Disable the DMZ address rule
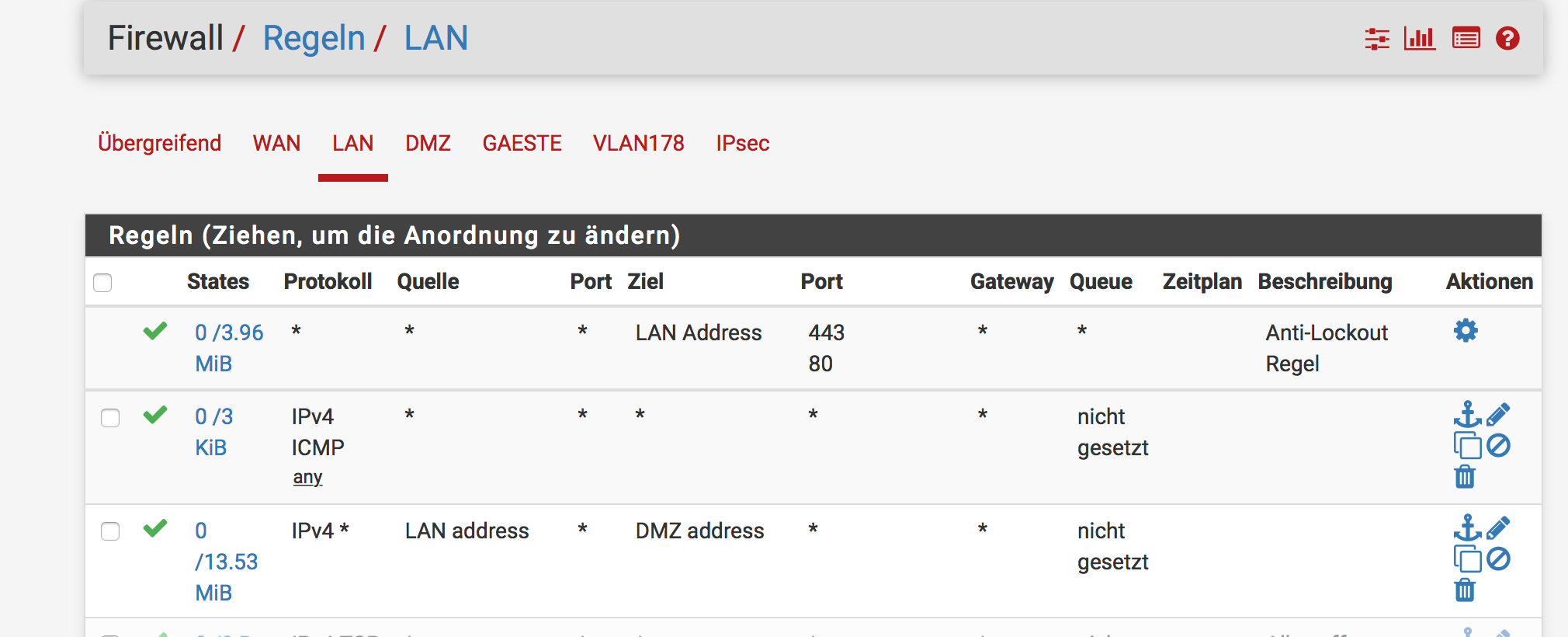1568x637 pixels. pos(1498,559)
